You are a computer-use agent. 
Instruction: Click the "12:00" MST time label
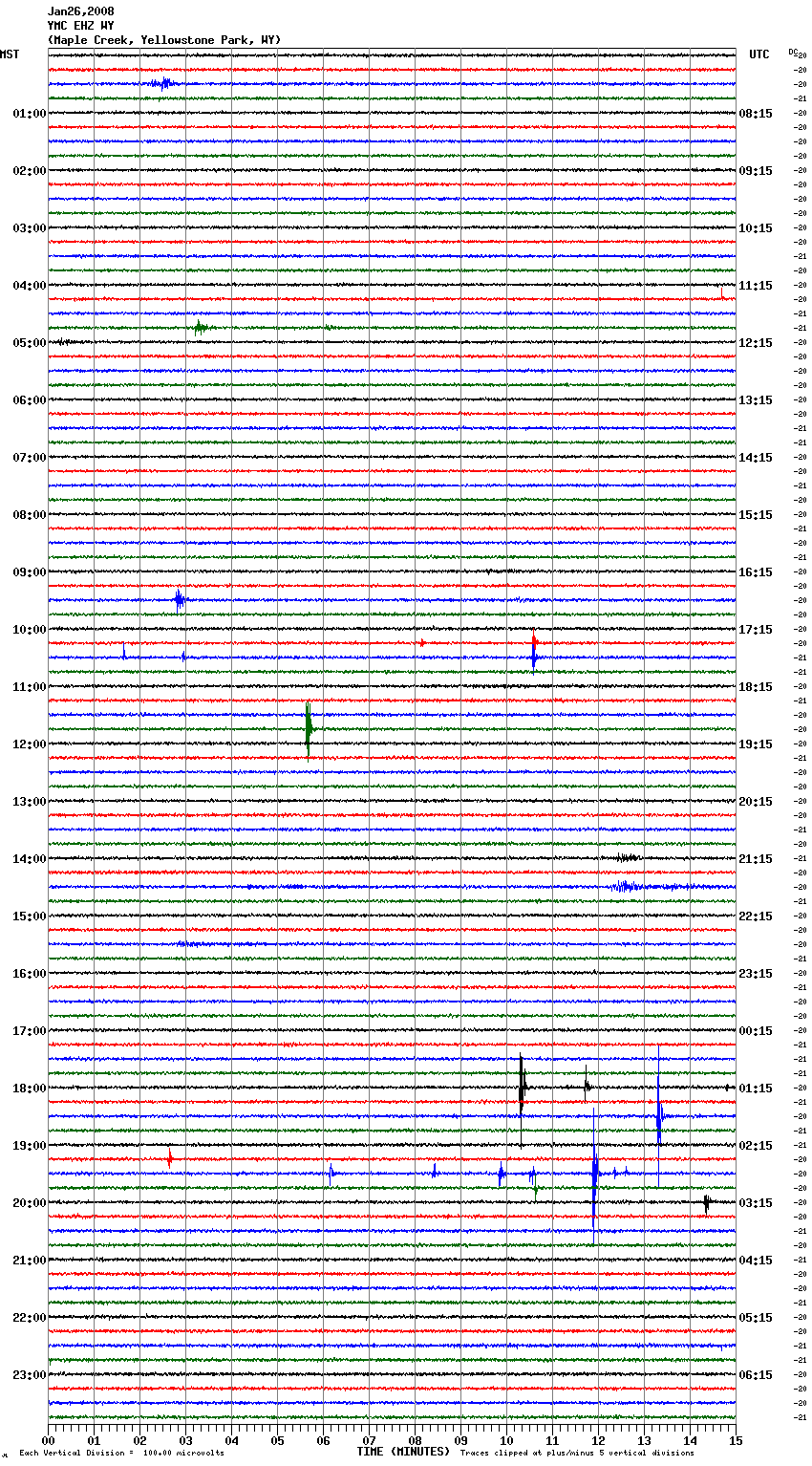coord(29,744)
